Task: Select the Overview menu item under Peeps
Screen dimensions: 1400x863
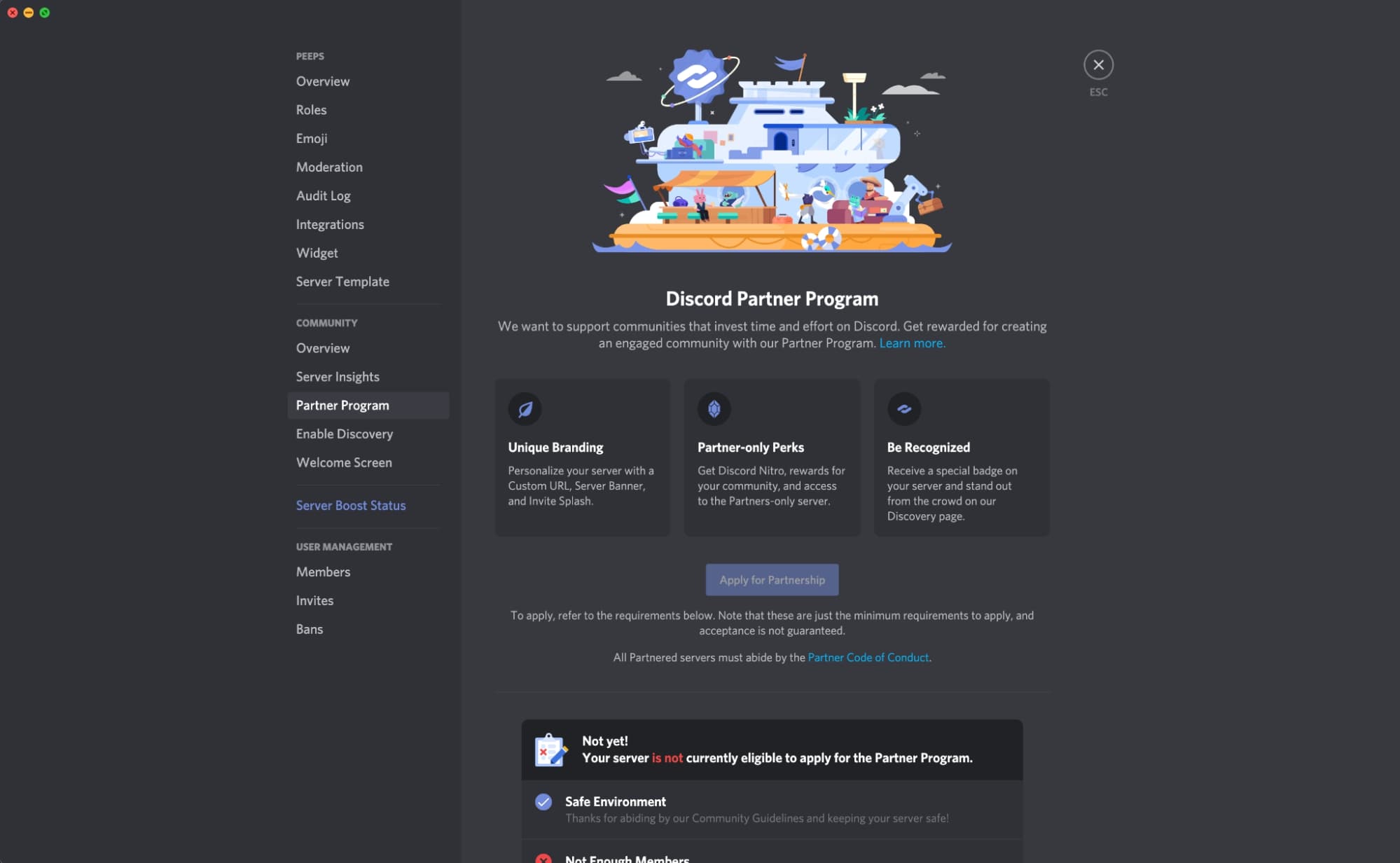Action: [323, 81]
